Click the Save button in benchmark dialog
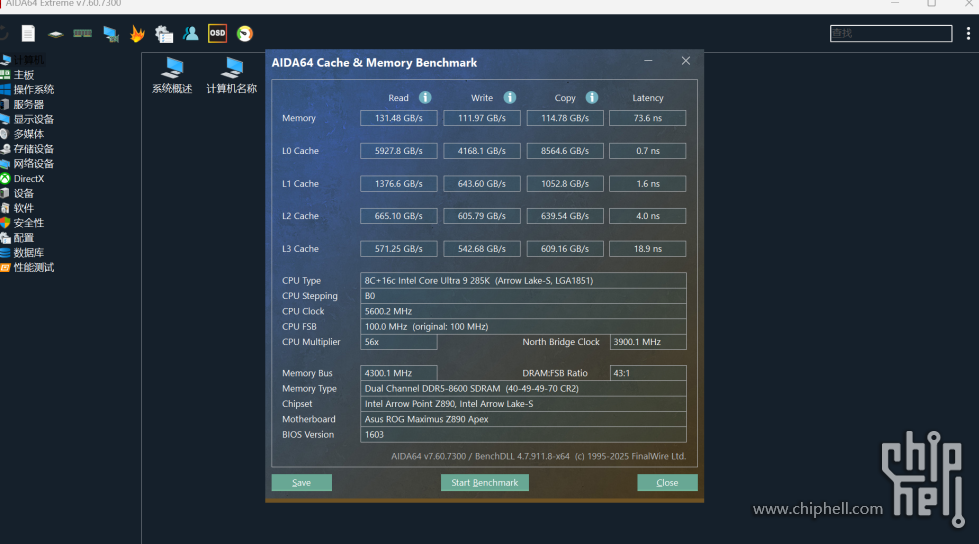The image size is (979, 544). (302, 483)
